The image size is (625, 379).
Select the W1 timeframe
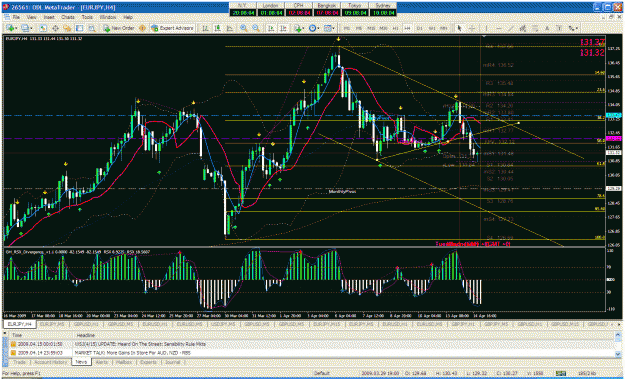(432, 28)
